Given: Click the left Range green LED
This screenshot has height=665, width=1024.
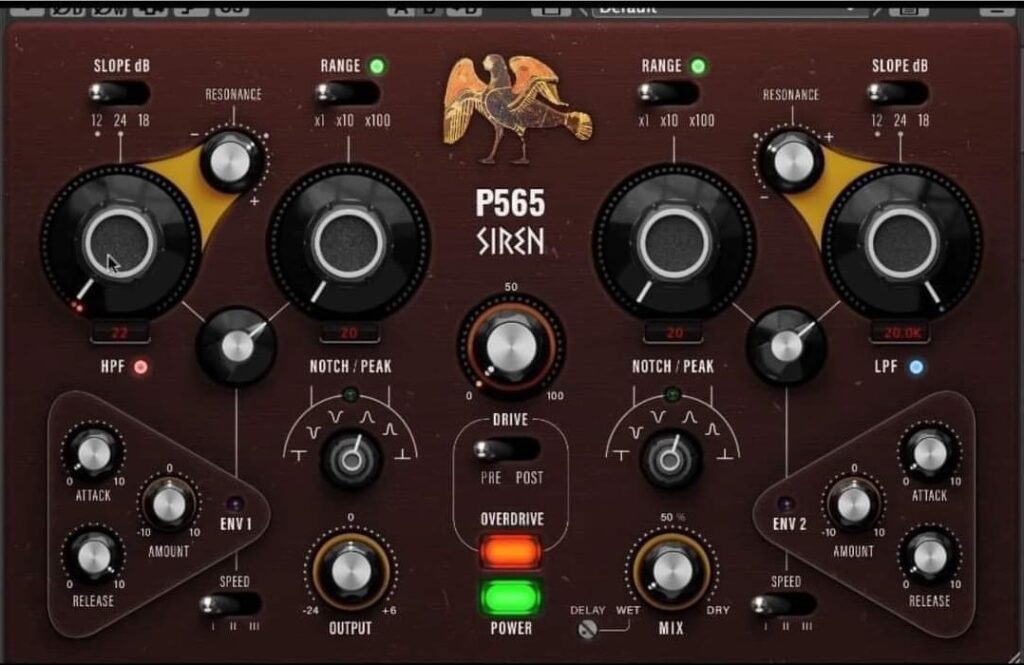Looking at the screenshot, I should (x=377, y=66).
